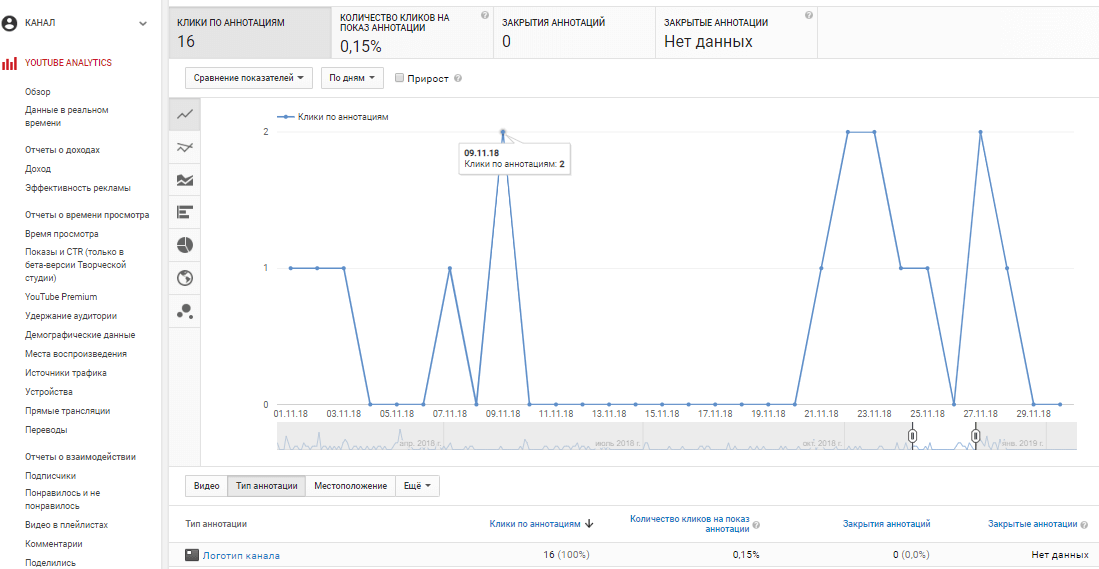1099x569 pixels.
Task: Switch to the multi-line chart icon
Action: (185, 148)
